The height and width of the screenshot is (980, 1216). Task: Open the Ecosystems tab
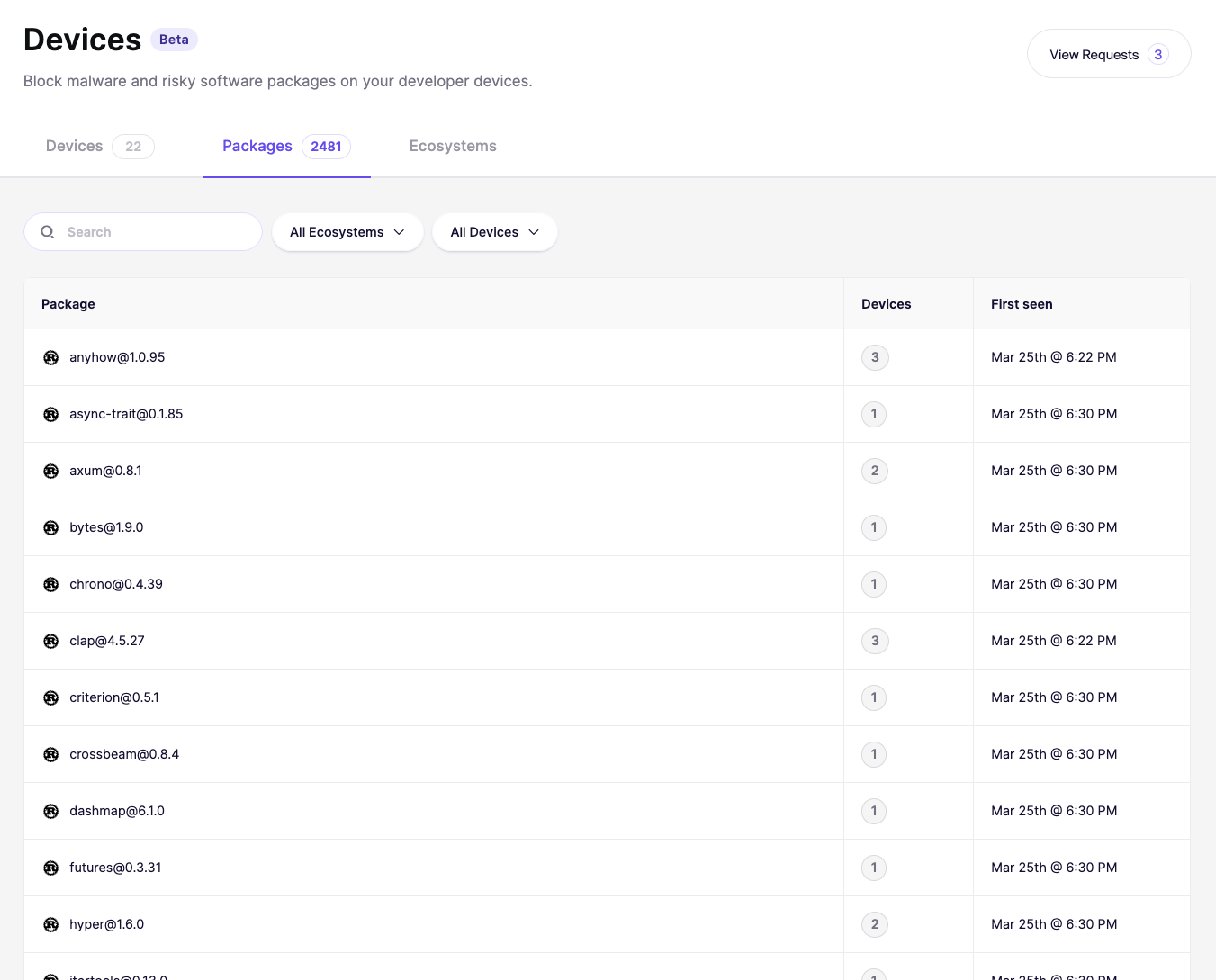pyautogui.click(x=453, y=147)
